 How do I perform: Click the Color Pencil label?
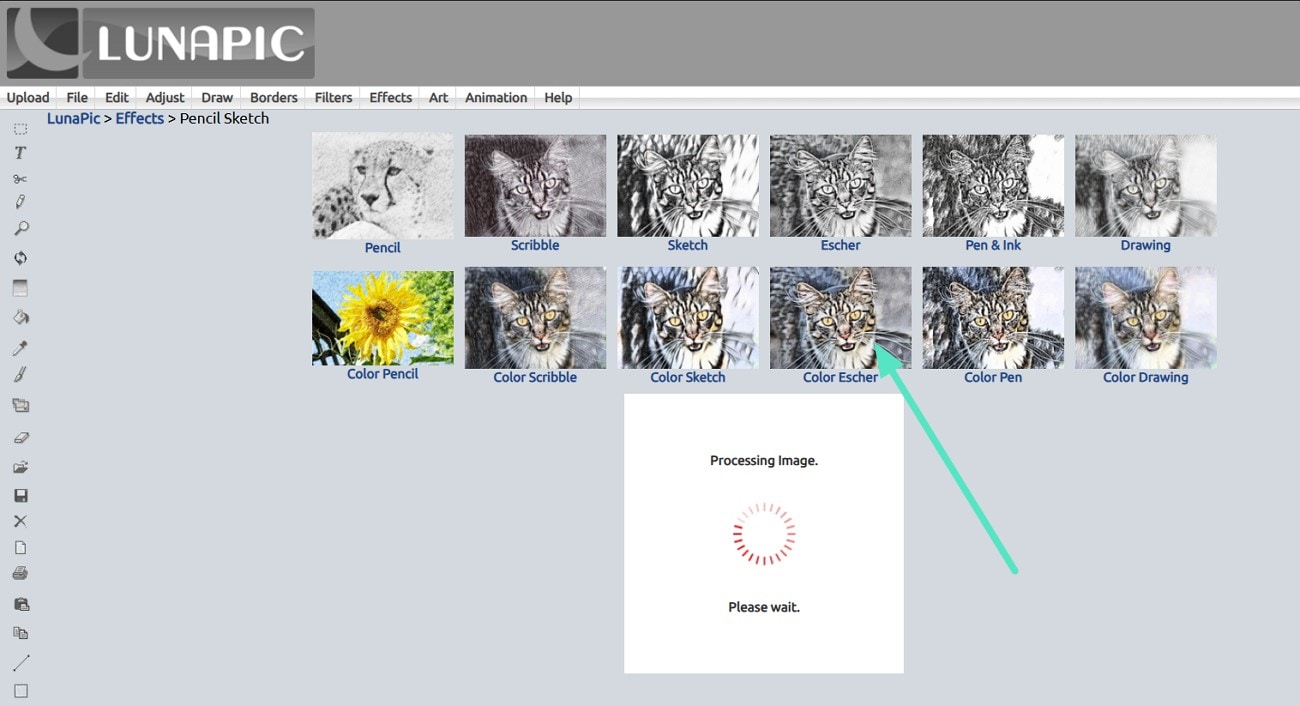tap(382, 374)
